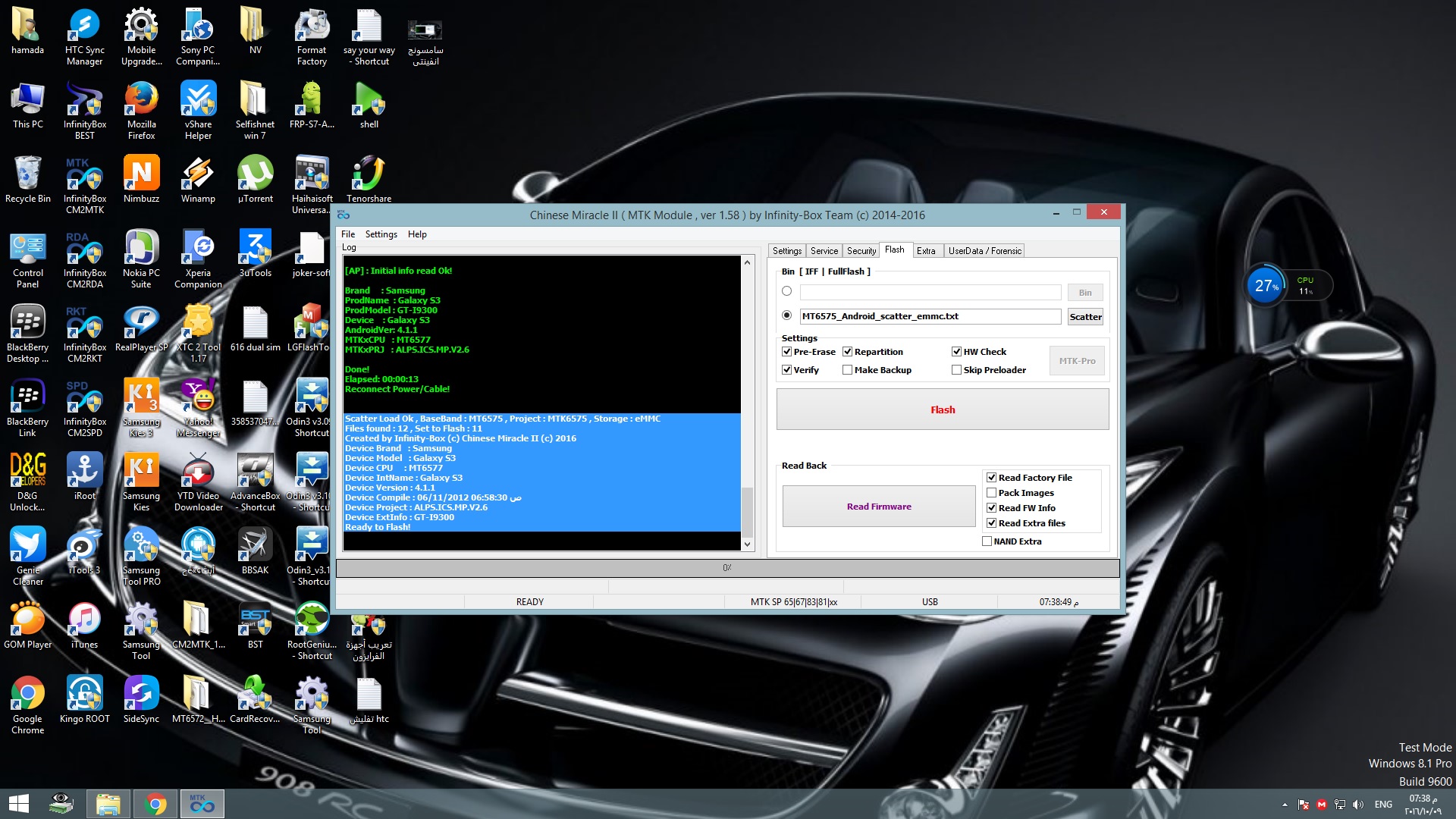Show hidden system tray icons arrow
The width and height of the screenshot is (1456, 819).
[x=1285, y=805]
